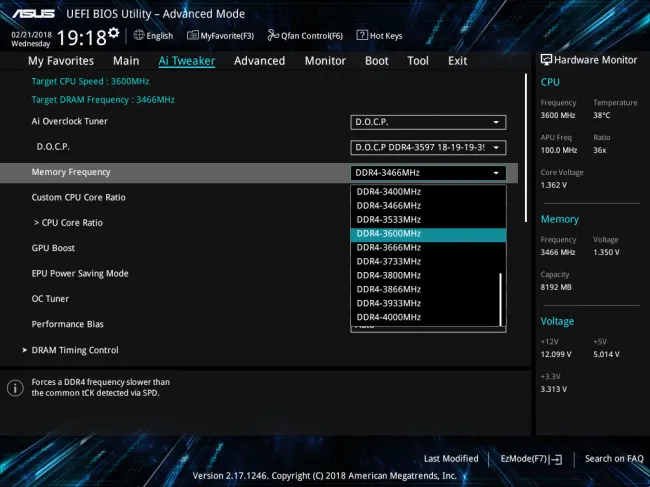Select the OC Tuner row
The height and width of the screenshot is (487, 650).
coord(50,299)
